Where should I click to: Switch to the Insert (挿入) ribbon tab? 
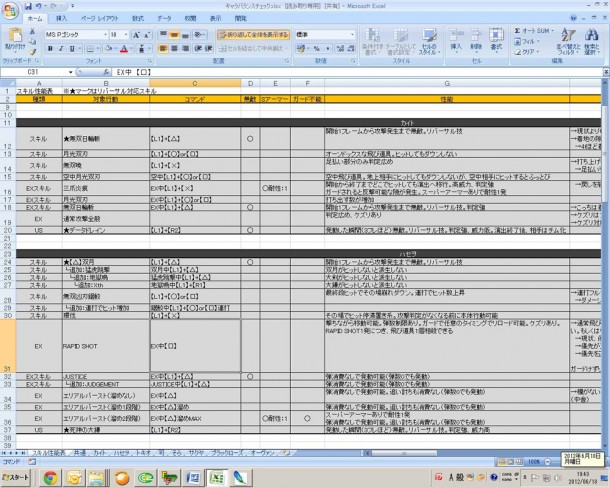[x=61, y=18]
